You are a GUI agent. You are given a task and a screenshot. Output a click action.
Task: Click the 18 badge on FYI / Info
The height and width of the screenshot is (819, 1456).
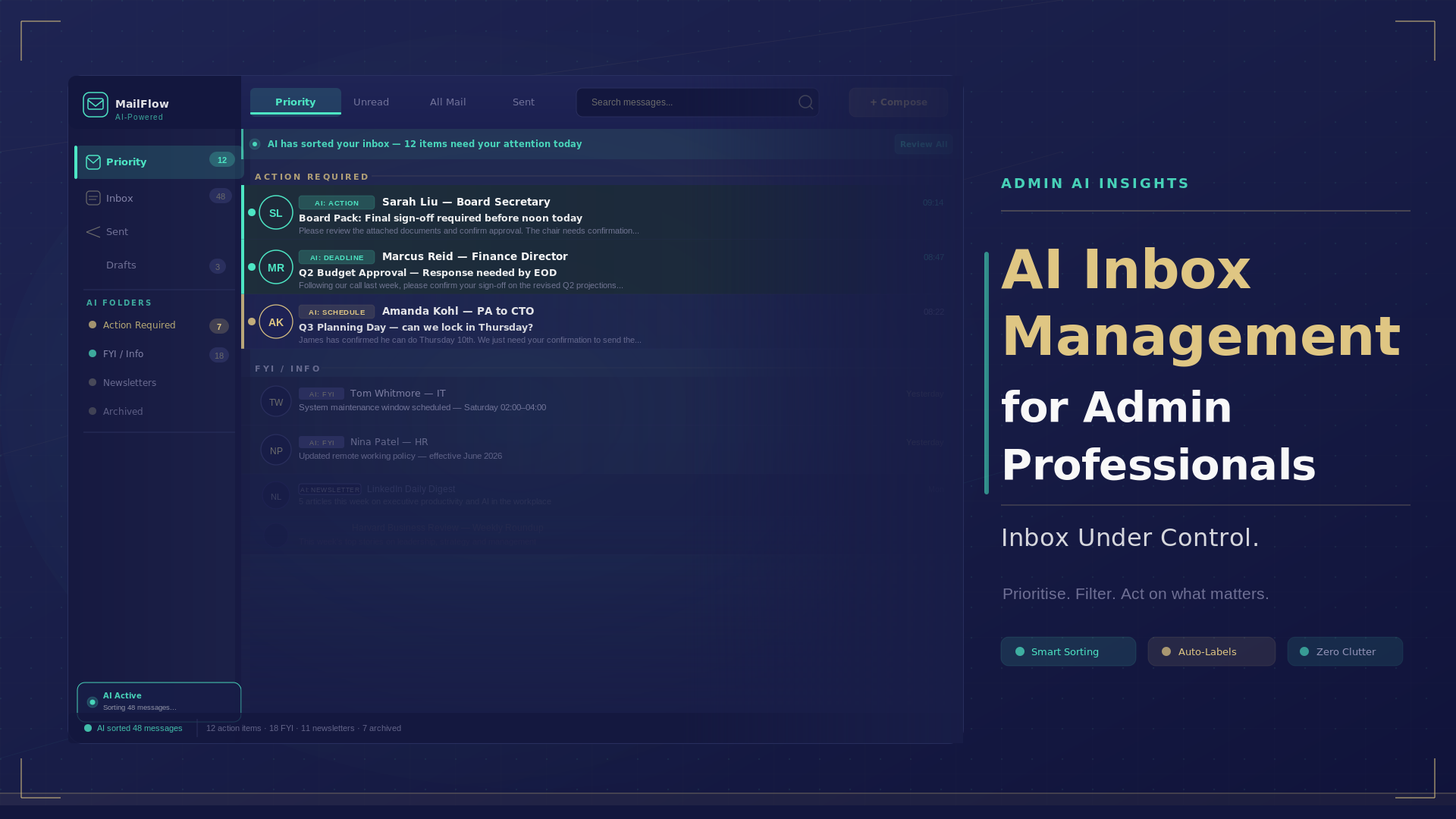[x=219, y=356]
